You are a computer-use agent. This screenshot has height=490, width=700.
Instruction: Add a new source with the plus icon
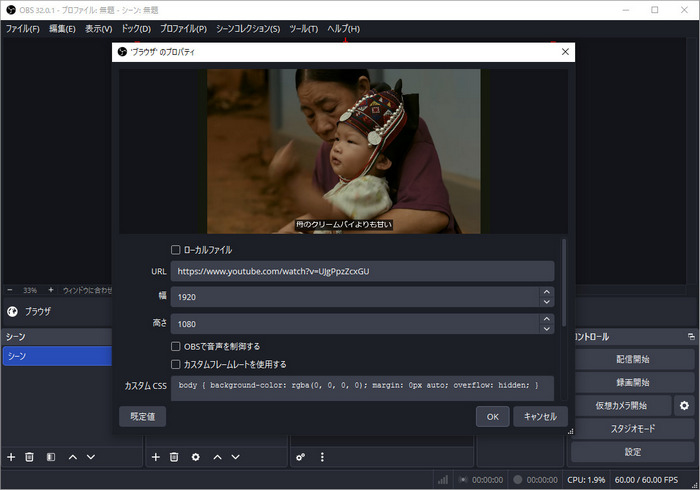(x=155, y=457)
